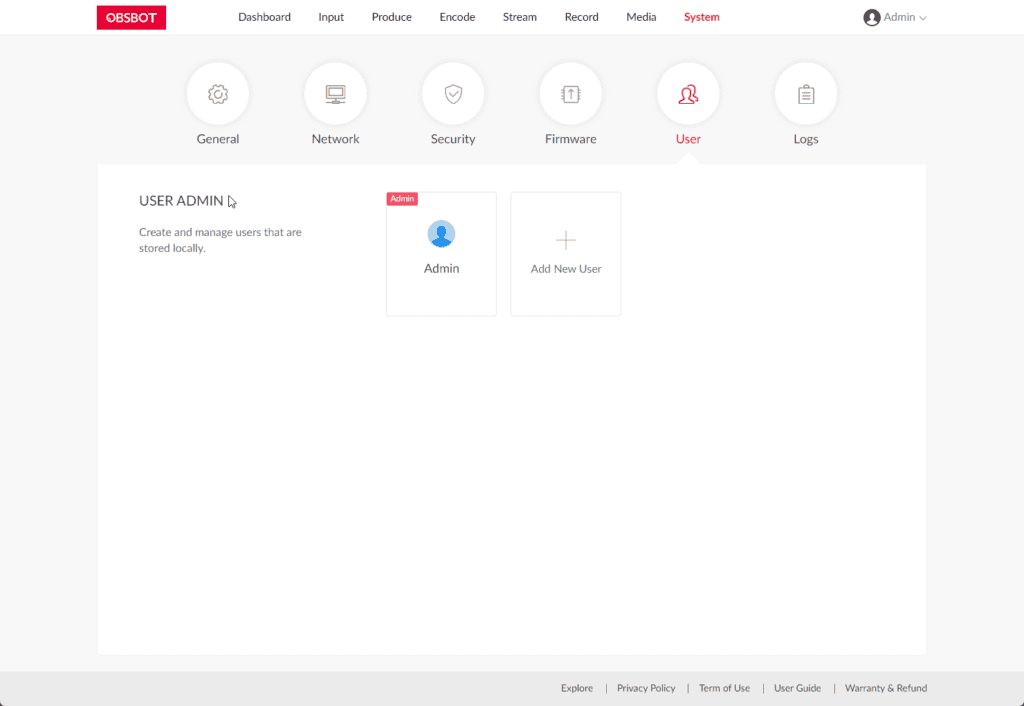Image resolution: width=1024 pixels, height=706 pixels.
Task: Click the Warranty & Refund link
Action: pyautogui.click(x=885, y=688)
